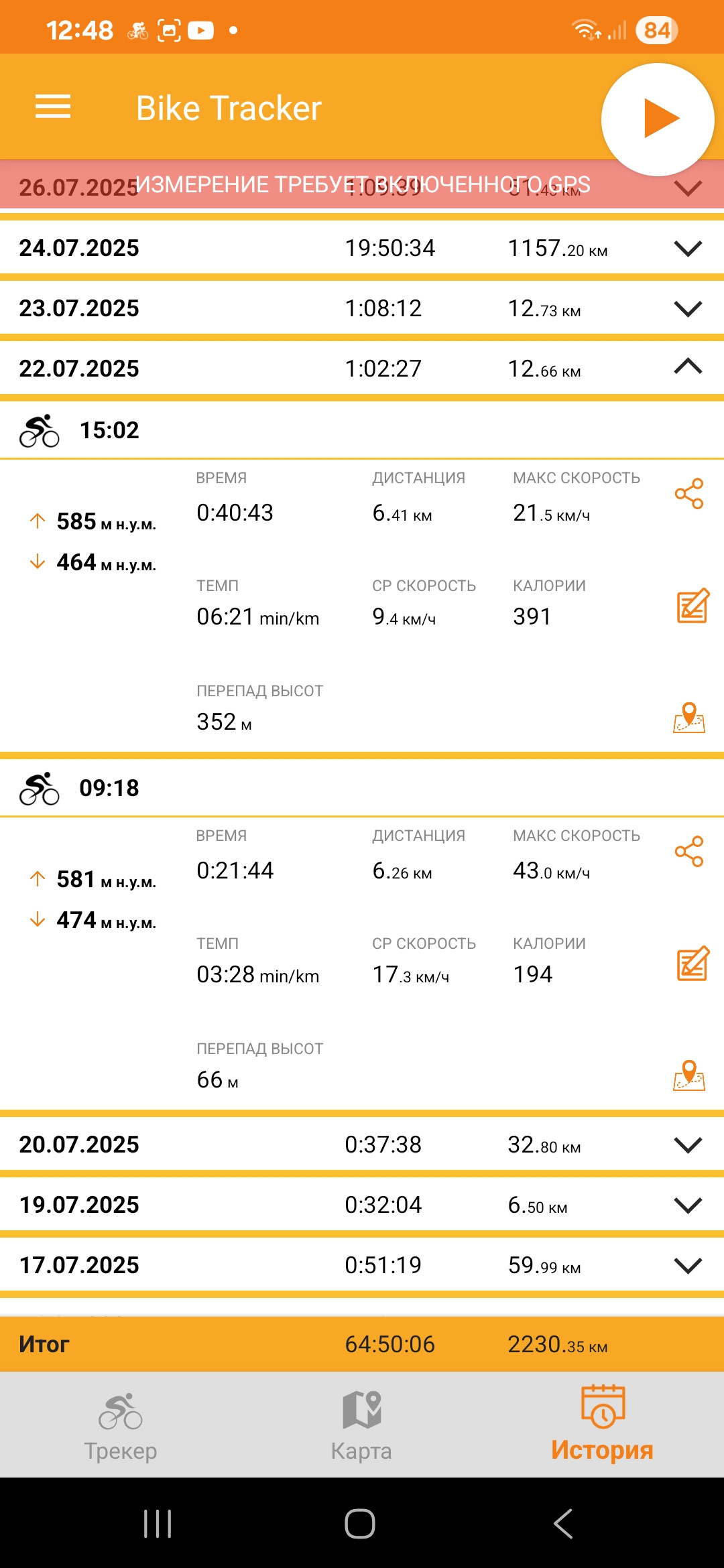The width and height of the screenshot is (724, 1568).
Task: Show the 09:18 ride on map
Action: coord(689,1075)
